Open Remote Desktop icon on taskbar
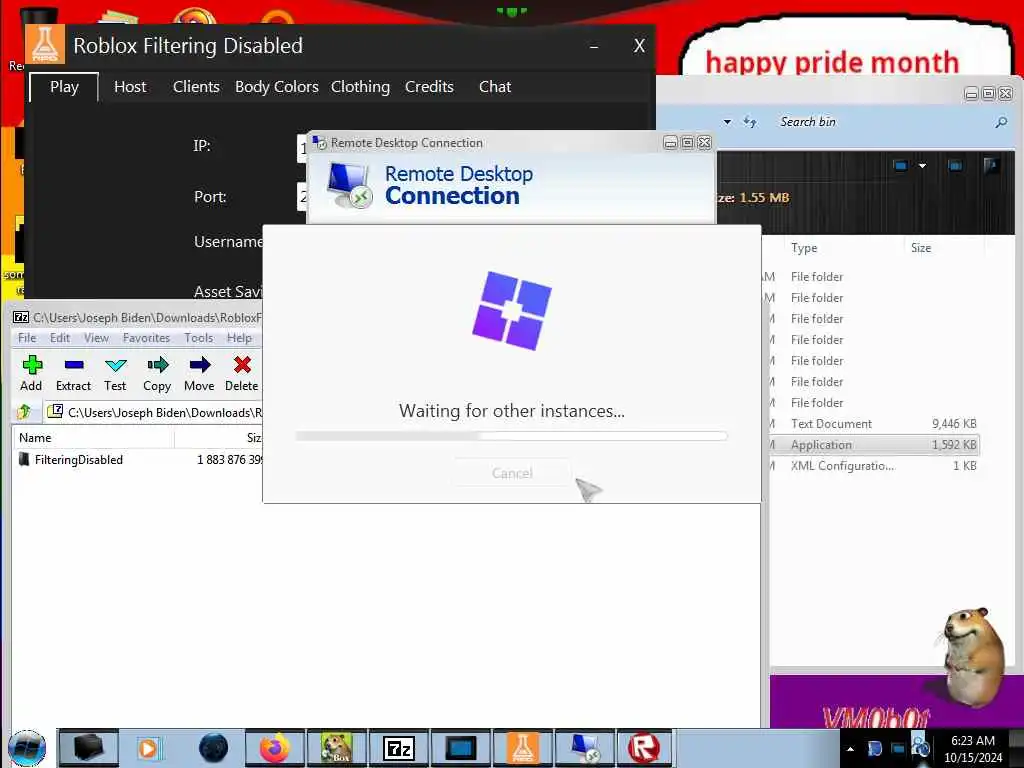The image size is (1024, 768). click(585, 748)
